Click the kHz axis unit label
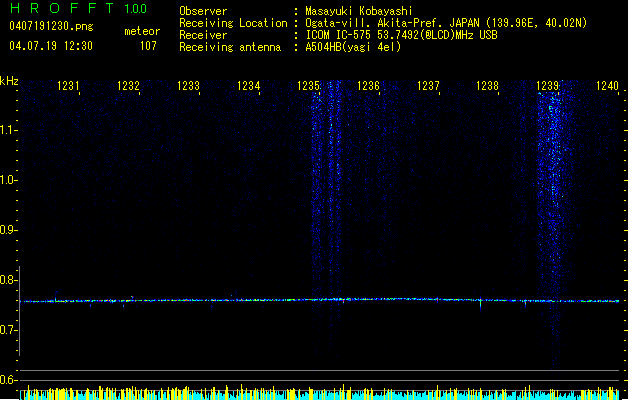 click(x=9, y=81)
